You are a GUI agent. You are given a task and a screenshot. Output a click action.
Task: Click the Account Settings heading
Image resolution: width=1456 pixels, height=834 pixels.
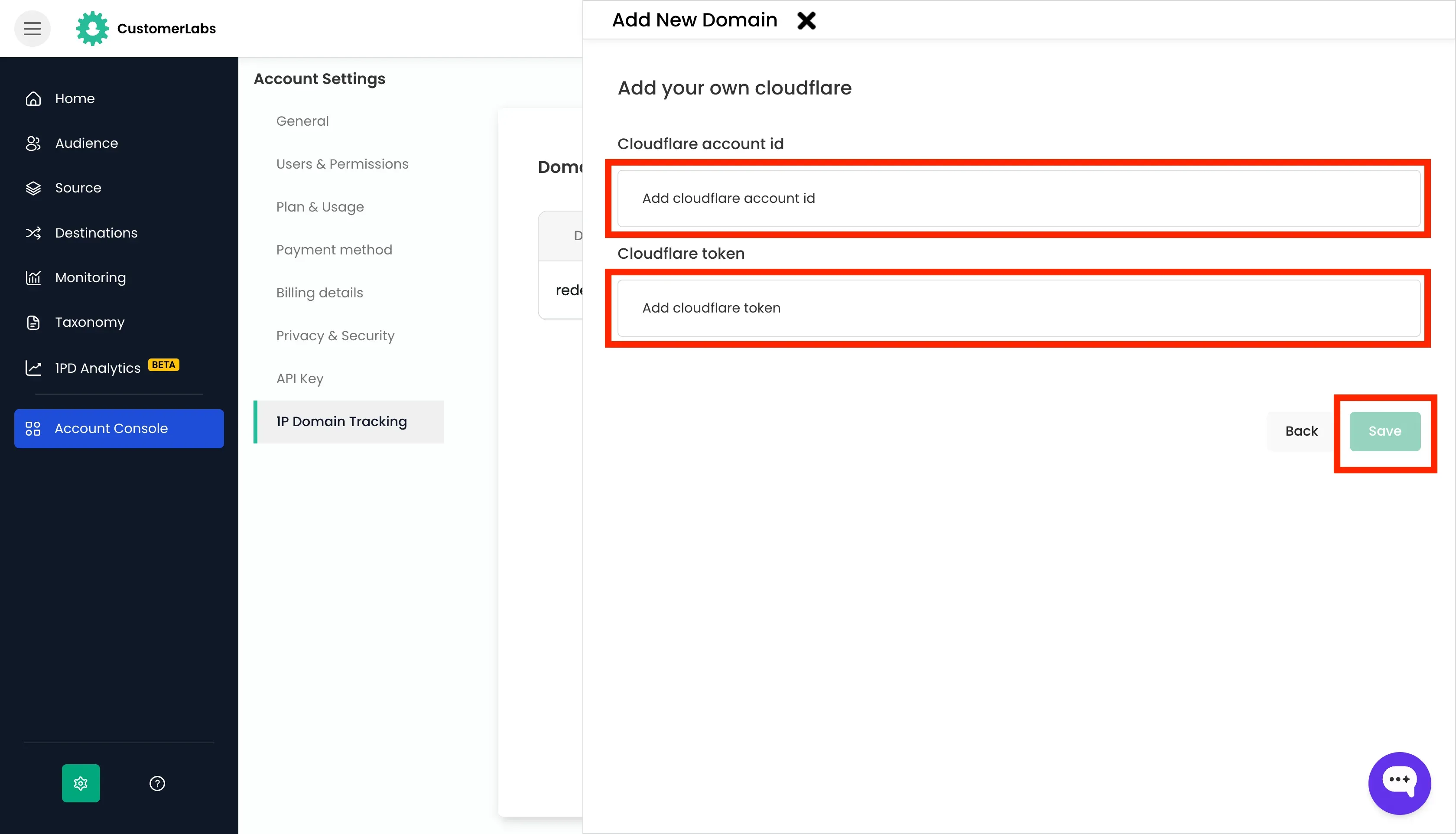click(319, 78)
